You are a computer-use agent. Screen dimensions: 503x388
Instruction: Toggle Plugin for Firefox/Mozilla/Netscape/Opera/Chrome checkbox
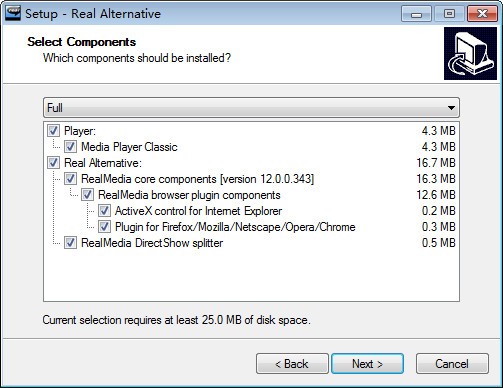104,226
